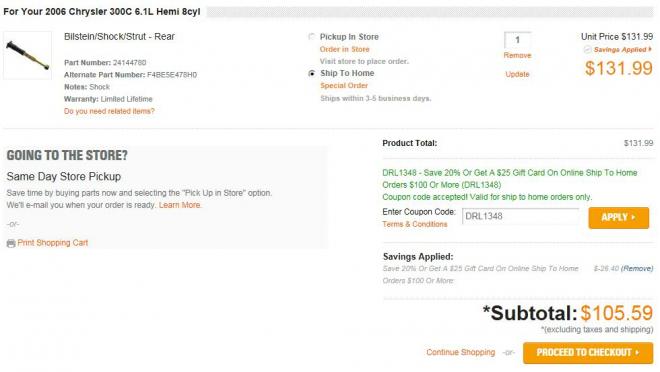Screen dimensions: 660x372
Task: Select the Ship To Home radio button
Action: coord(311,73)
